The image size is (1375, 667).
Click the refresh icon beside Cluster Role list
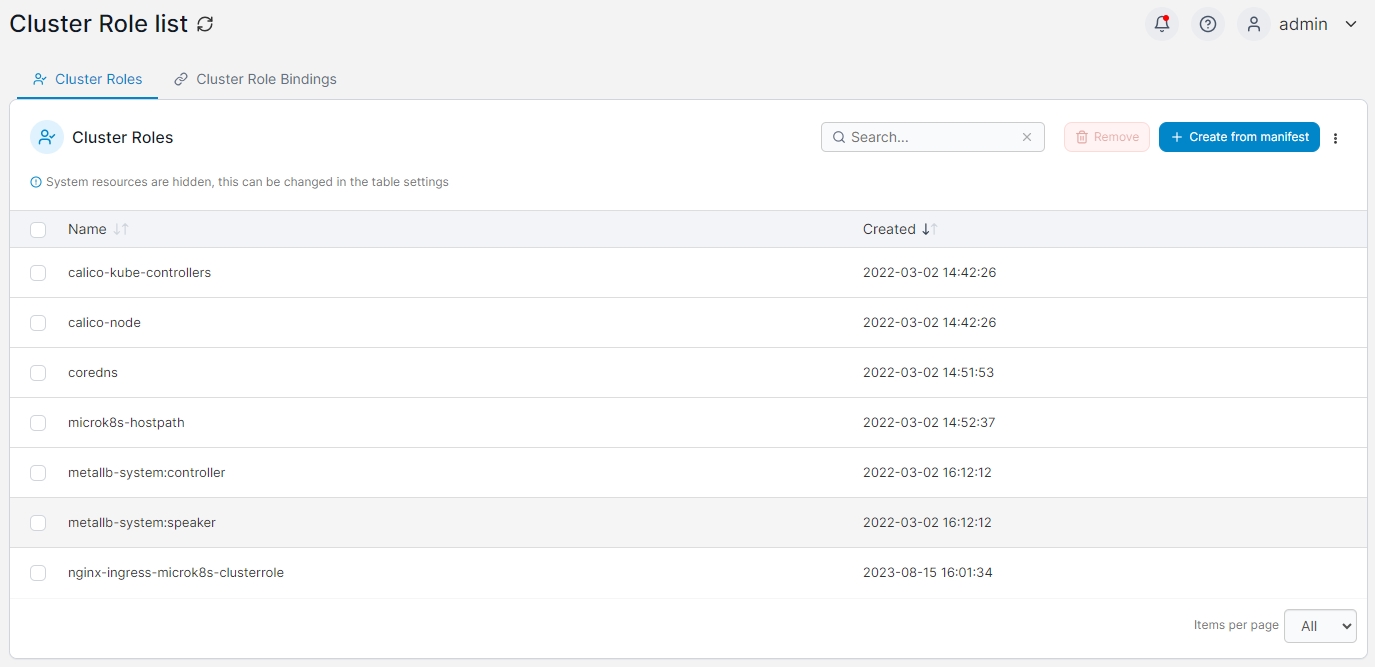[205, 25]
